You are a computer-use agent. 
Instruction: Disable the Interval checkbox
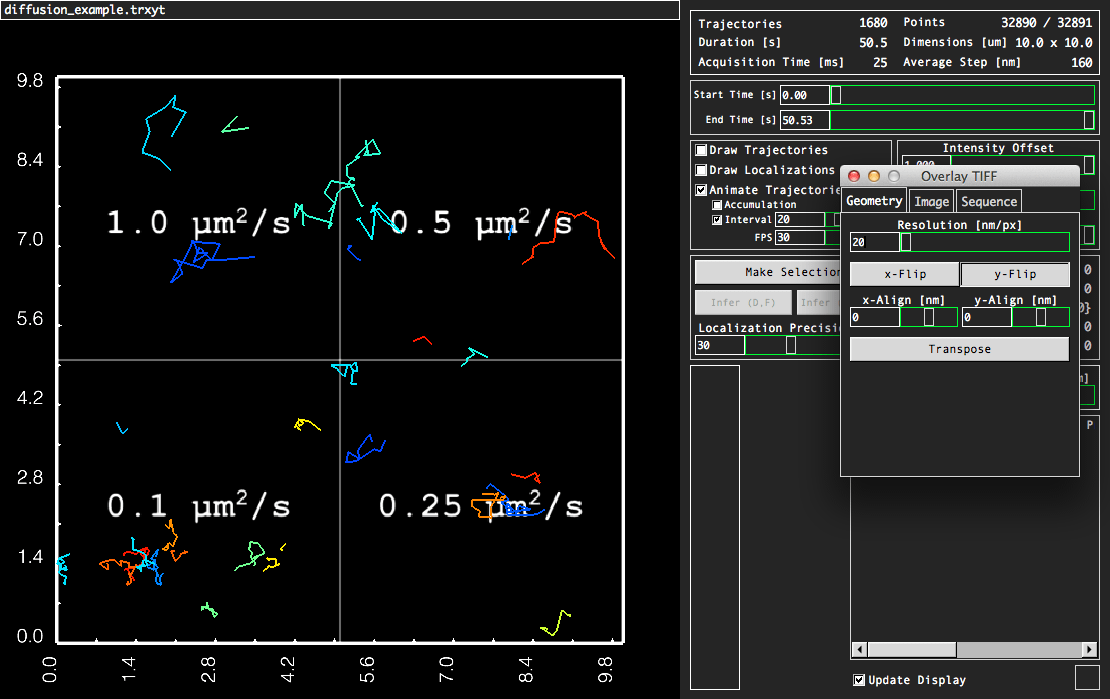(x=717, y=220)
